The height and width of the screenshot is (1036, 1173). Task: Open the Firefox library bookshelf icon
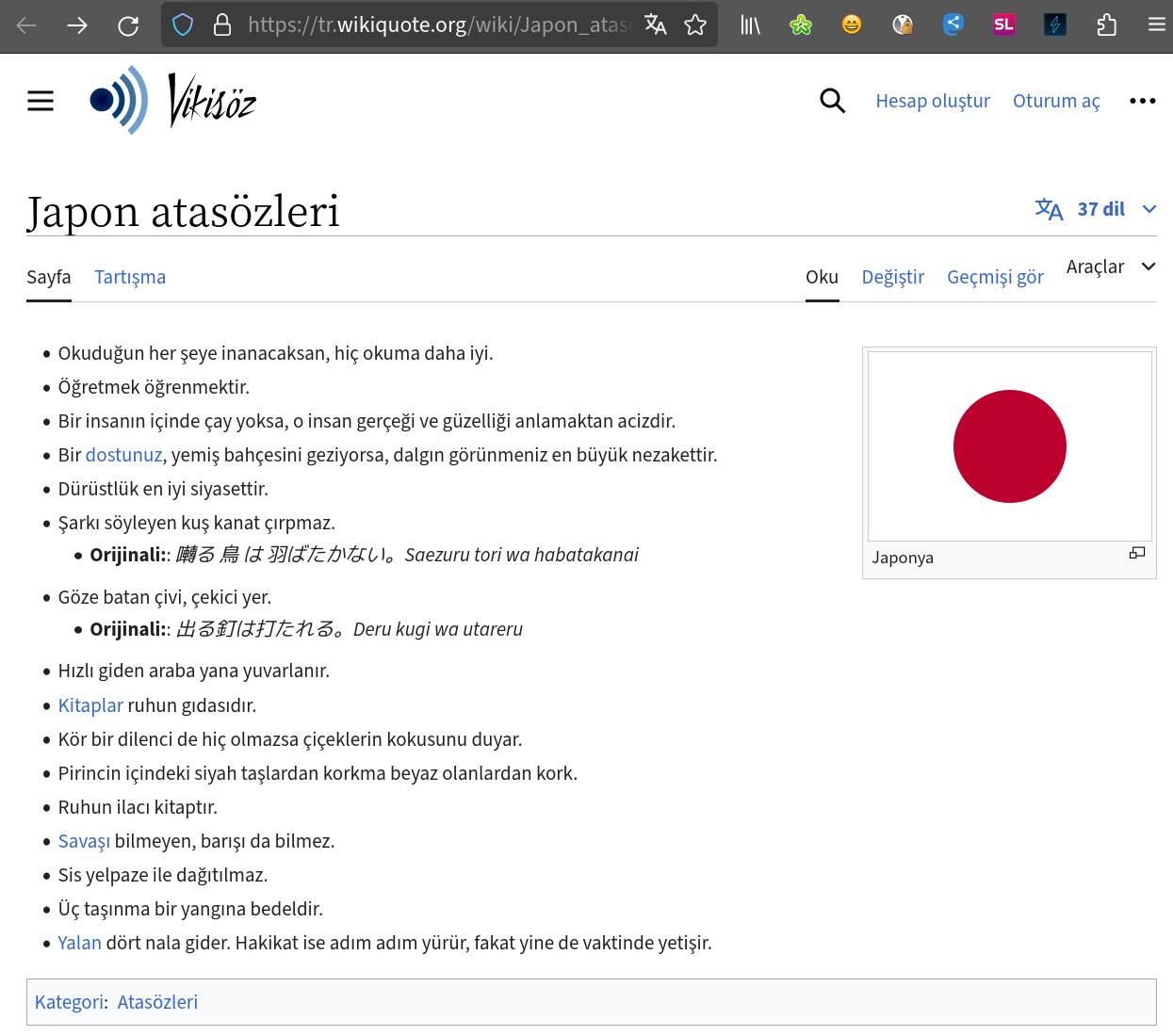pos(750,25)
